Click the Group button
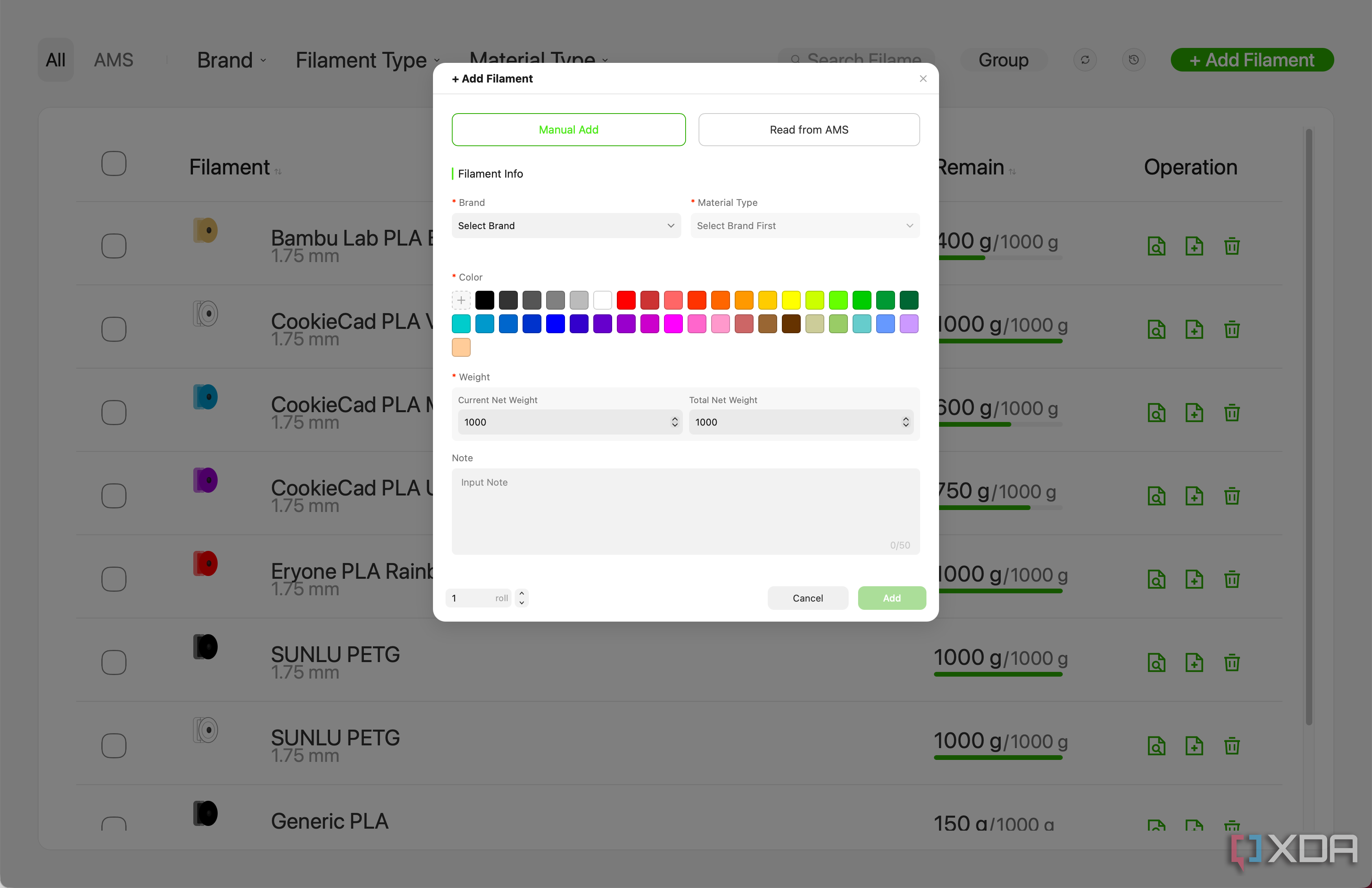The image size is (1372, 888). tap(1003, 60)
